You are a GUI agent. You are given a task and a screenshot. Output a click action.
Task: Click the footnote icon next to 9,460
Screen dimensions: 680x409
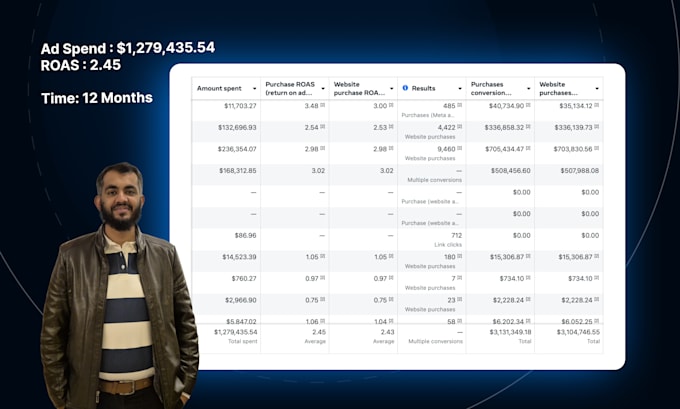click(x=460, y=148)
